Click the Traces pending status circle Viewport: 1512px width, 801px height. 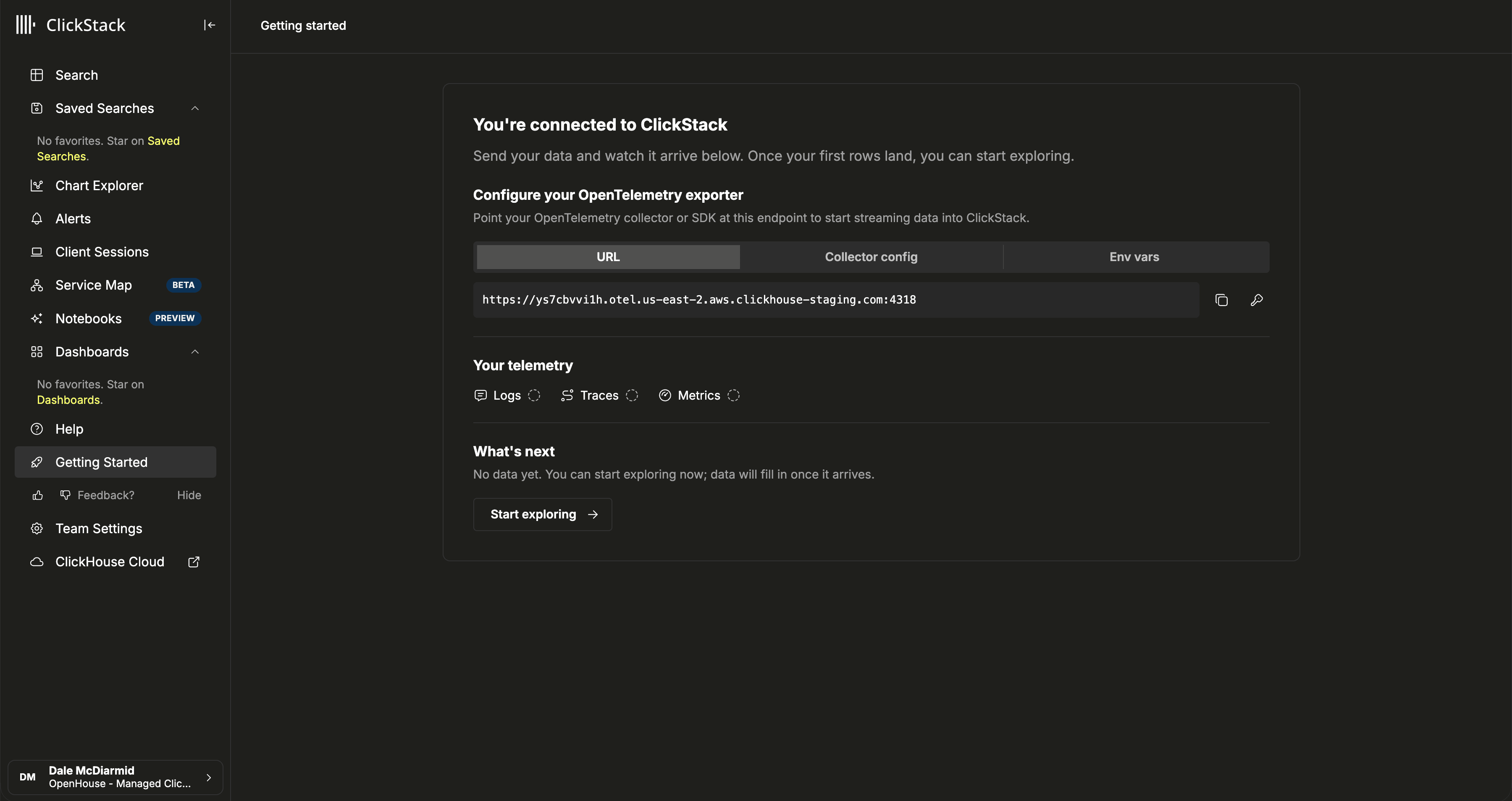[x=632, y=395]
